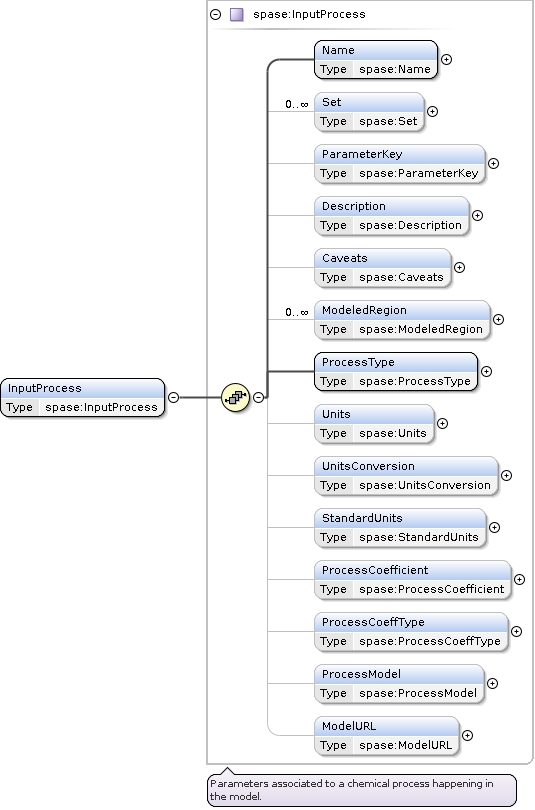
Task: Expand the Name element plus icon
Action: click(447, 59)
